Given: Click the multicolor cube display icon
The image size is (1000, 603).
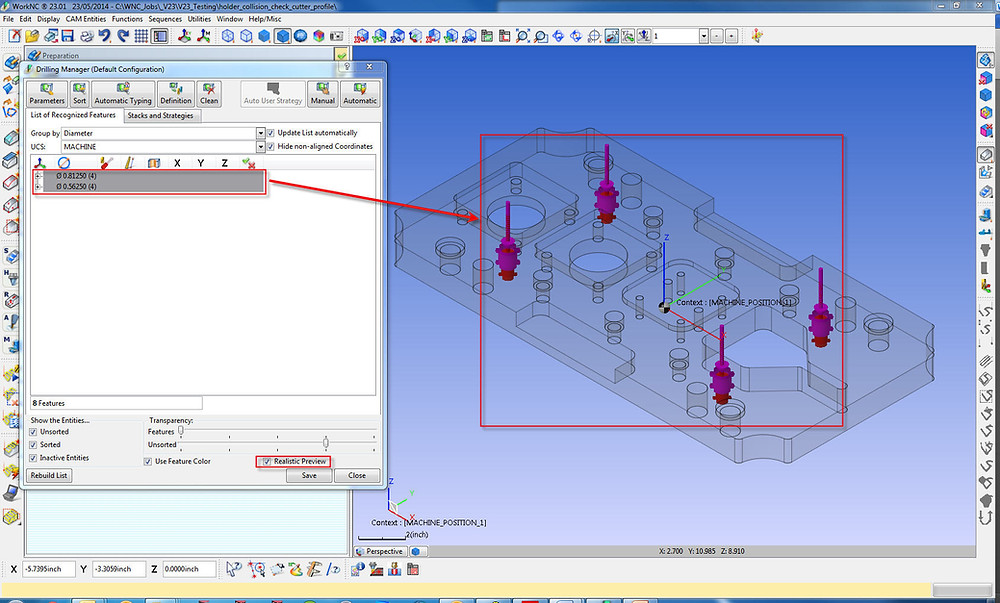Looking at the screenshot, I should [x=318, y=36].
